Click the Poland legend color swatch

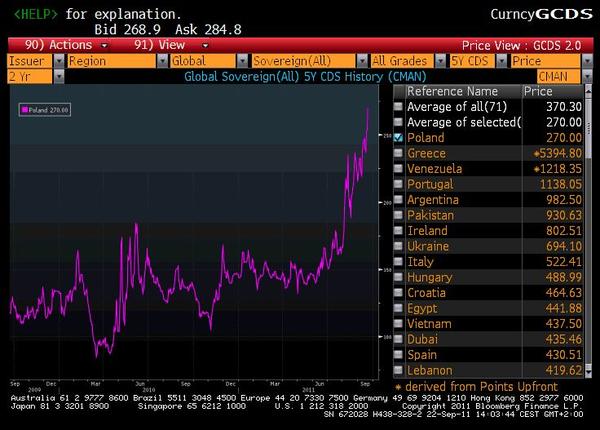click(24, 110)
